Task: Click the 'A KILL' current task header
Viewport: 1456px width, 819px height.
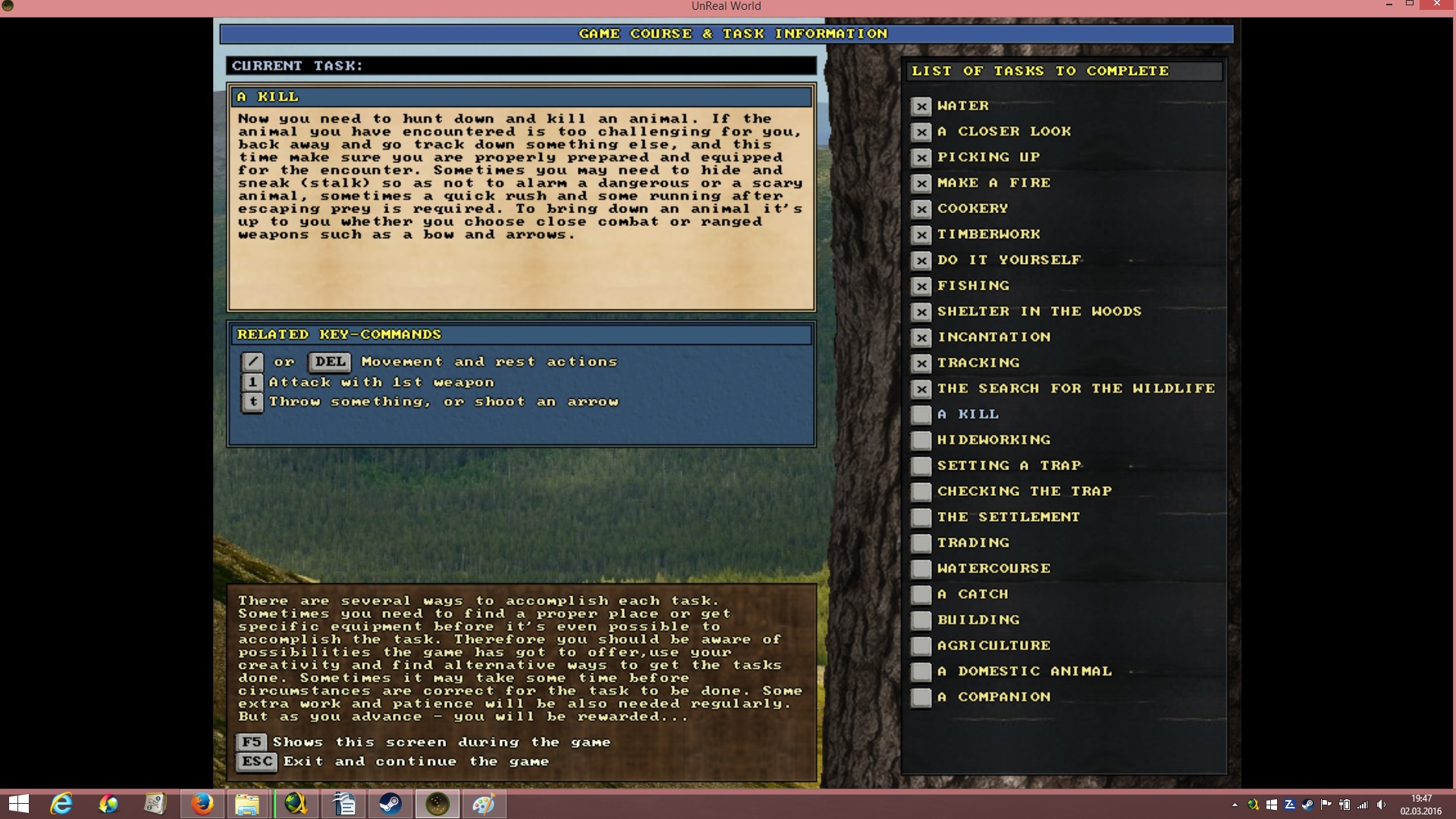Action: (522, 97)
